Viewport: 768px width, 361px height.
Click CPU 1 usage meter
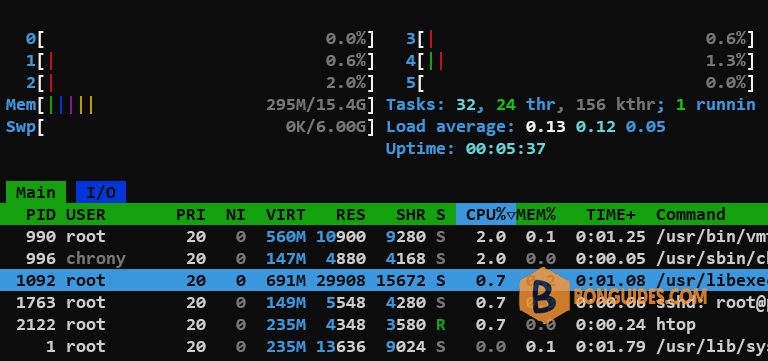tap(200, 61)
